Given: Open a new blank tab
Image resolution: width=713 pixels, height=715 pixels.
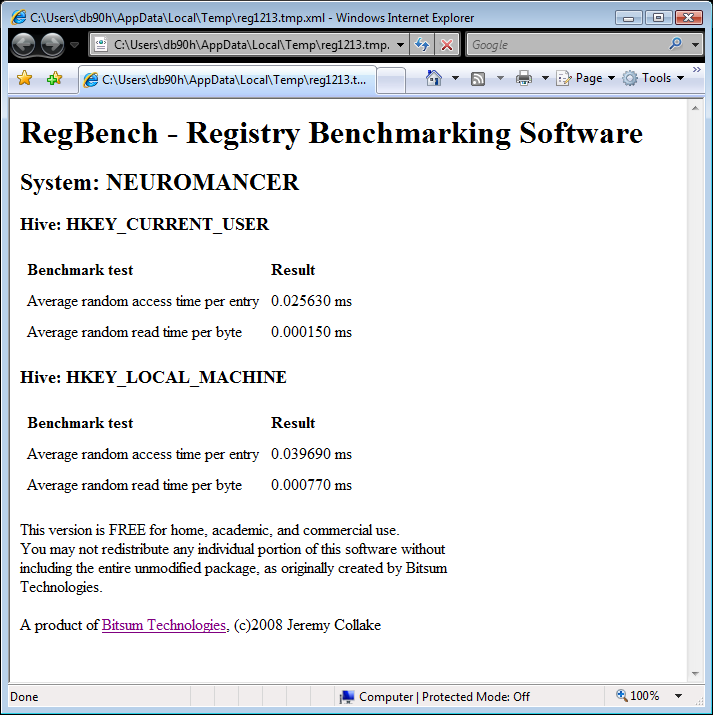Looking at the screenshot, I should (391, 80).
